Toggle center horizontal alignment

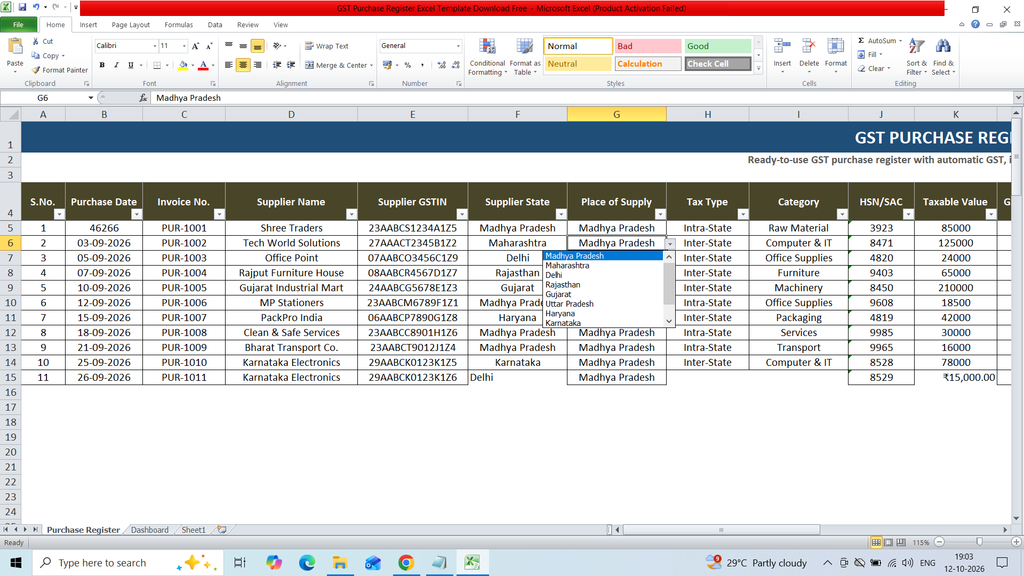click(243, 65)
